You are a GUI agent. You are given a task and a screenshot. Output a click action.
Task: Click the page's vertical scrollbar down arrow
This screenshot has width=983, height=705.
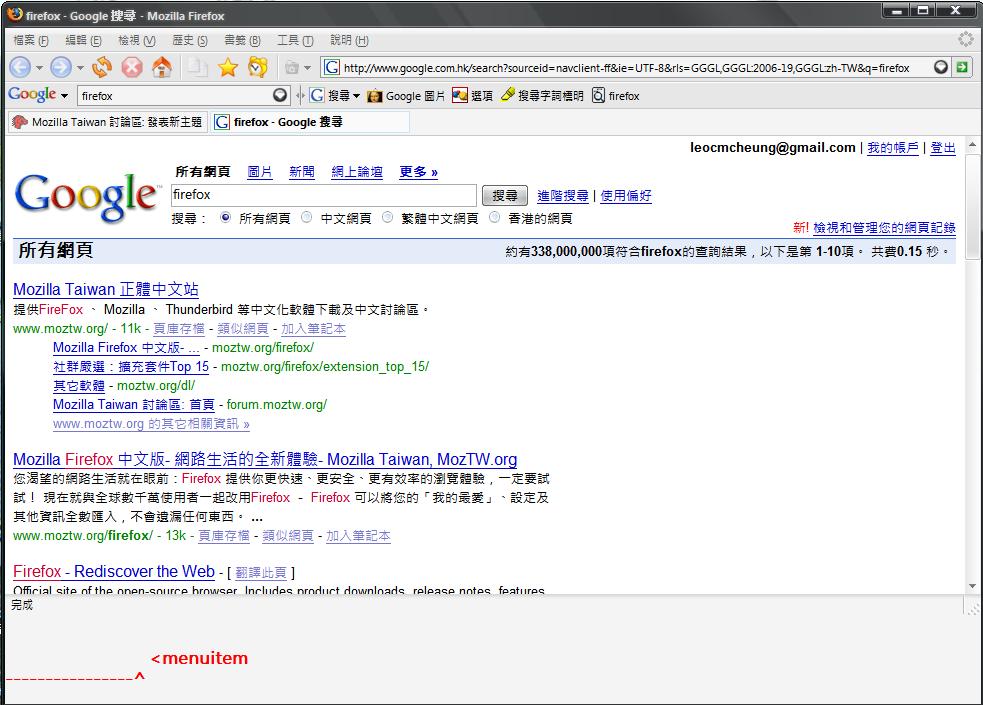[973, 586]
